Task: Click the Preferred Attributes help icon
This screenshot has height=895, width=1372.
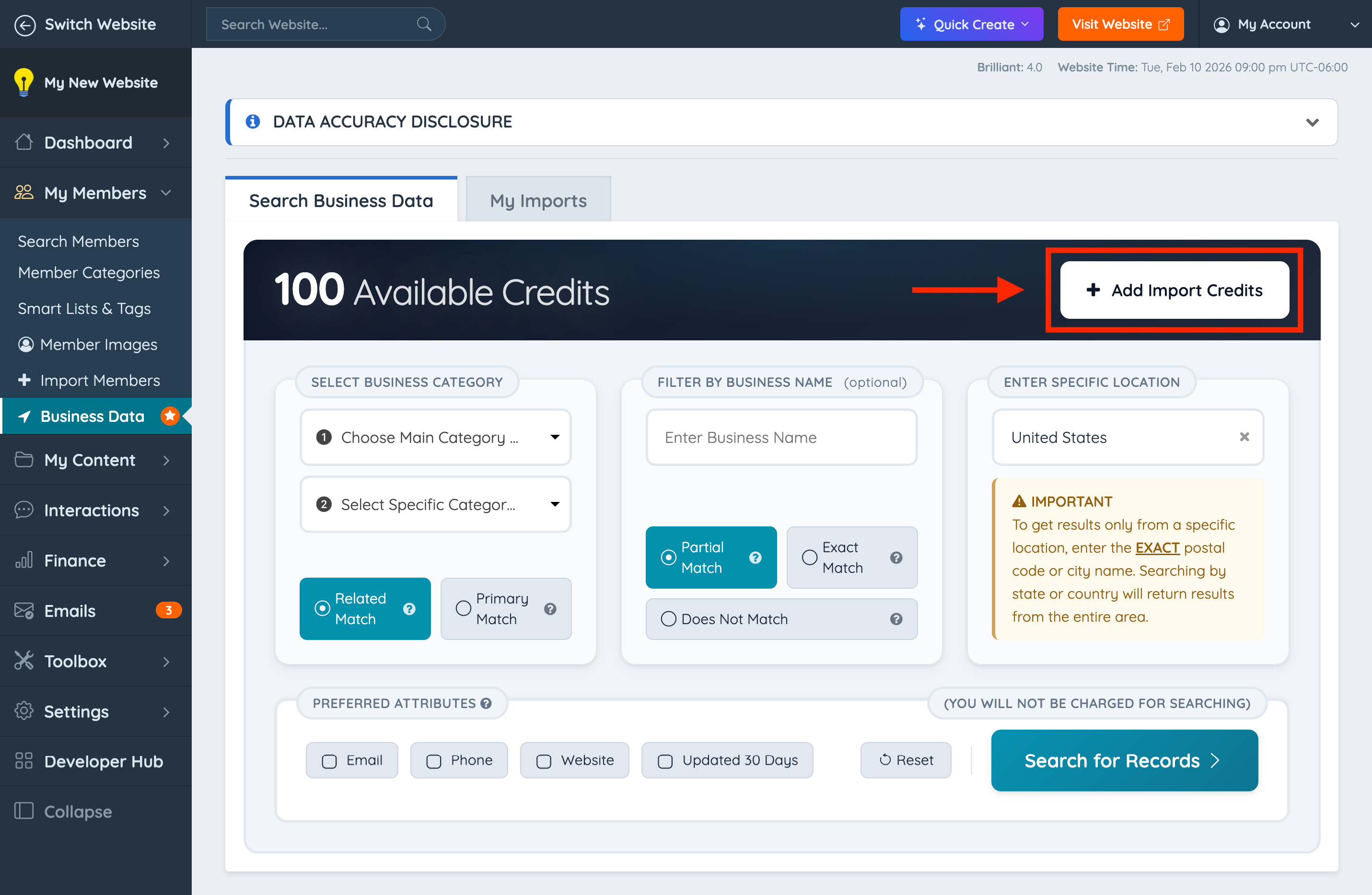Action: coord(486,703)
